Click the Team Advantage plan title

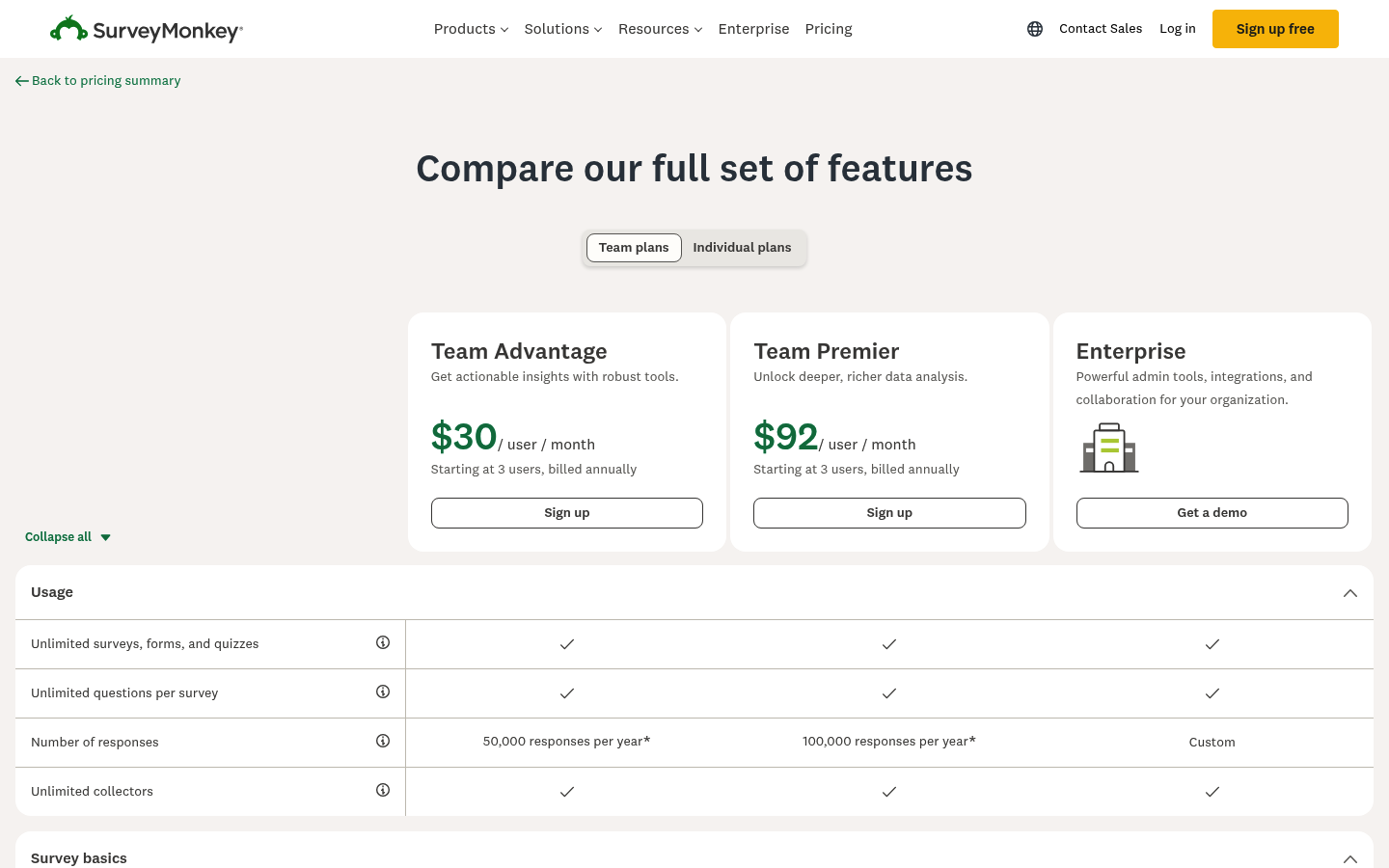coord(519,351)
